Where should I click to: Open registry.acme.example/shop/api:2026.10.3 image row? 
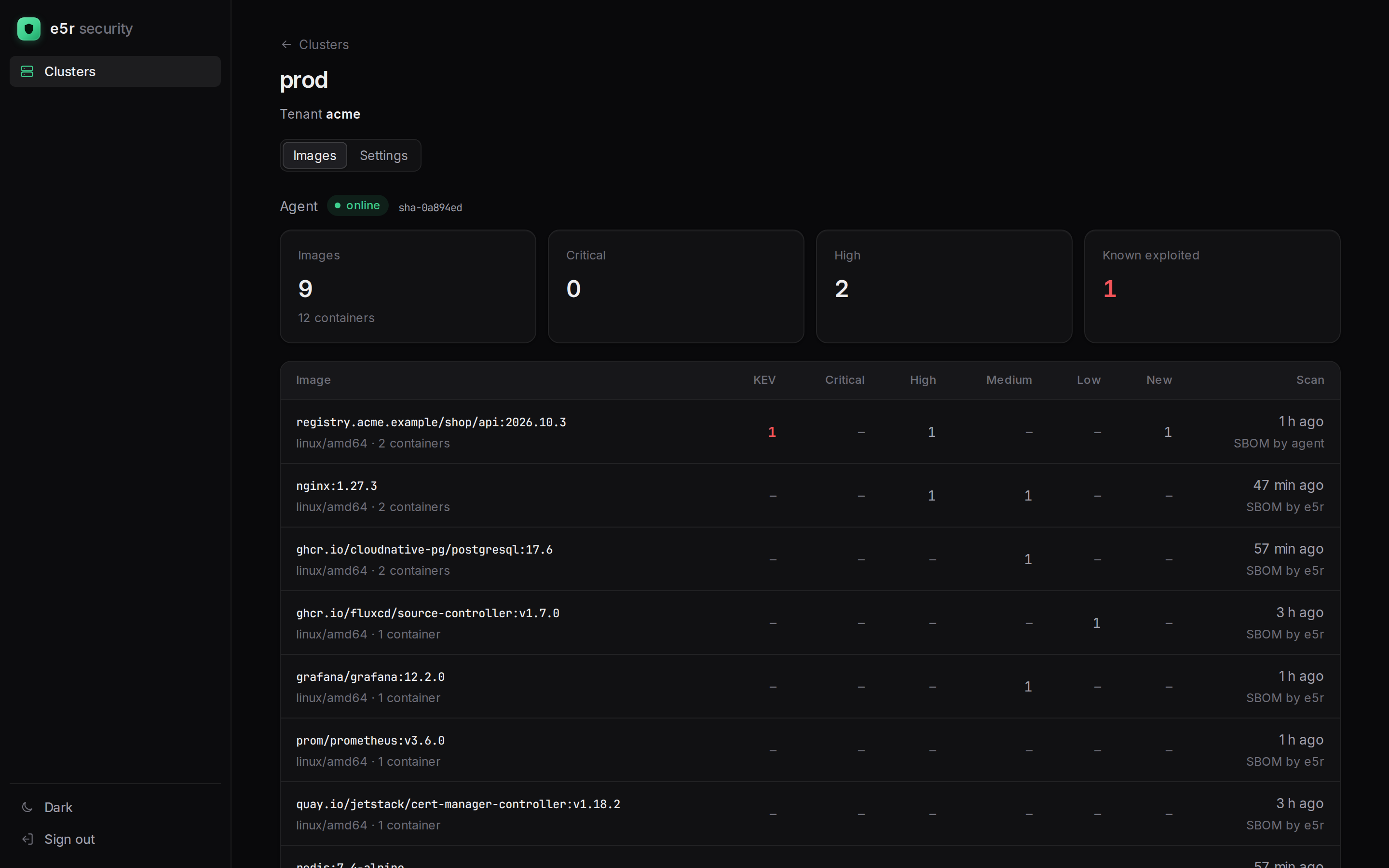(x=810, y=432)
